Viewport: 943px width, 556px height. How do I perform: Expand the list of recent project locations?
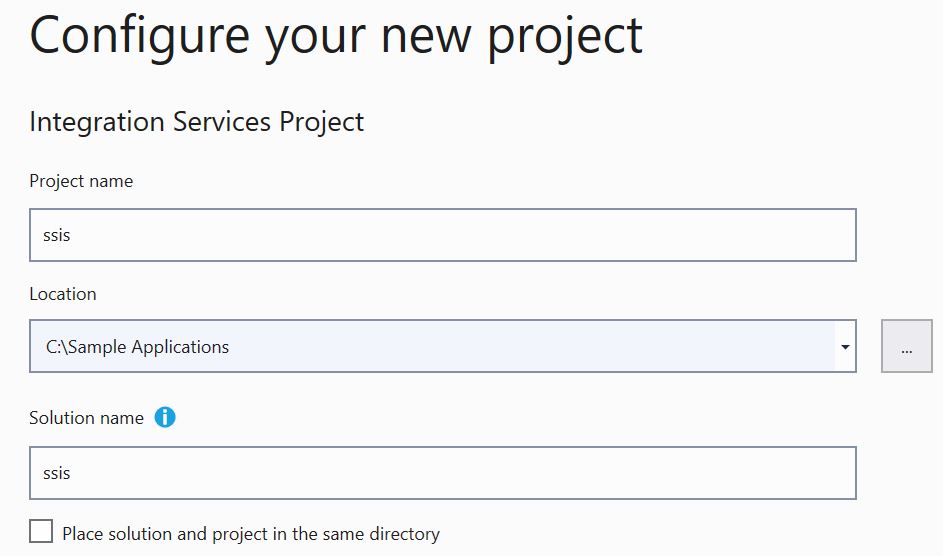pyautogui.click(x=845, y=347)
